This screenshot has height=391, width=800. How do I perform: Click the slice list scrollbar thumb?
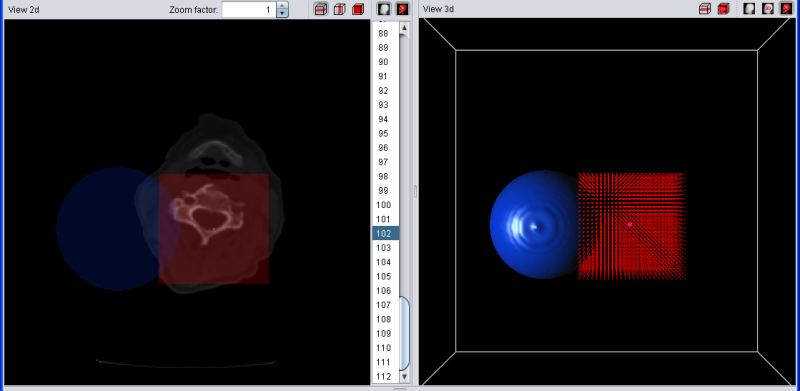pyautogui.click(x=405, y=333)
